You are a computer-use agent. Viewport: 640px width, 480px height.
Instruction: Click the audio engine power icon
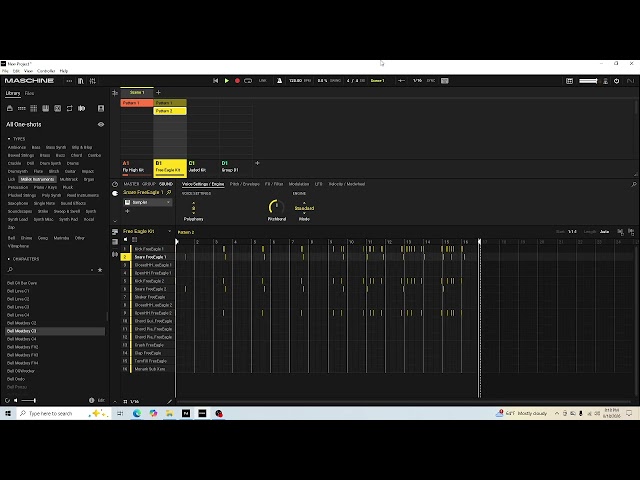pos(616,81)
